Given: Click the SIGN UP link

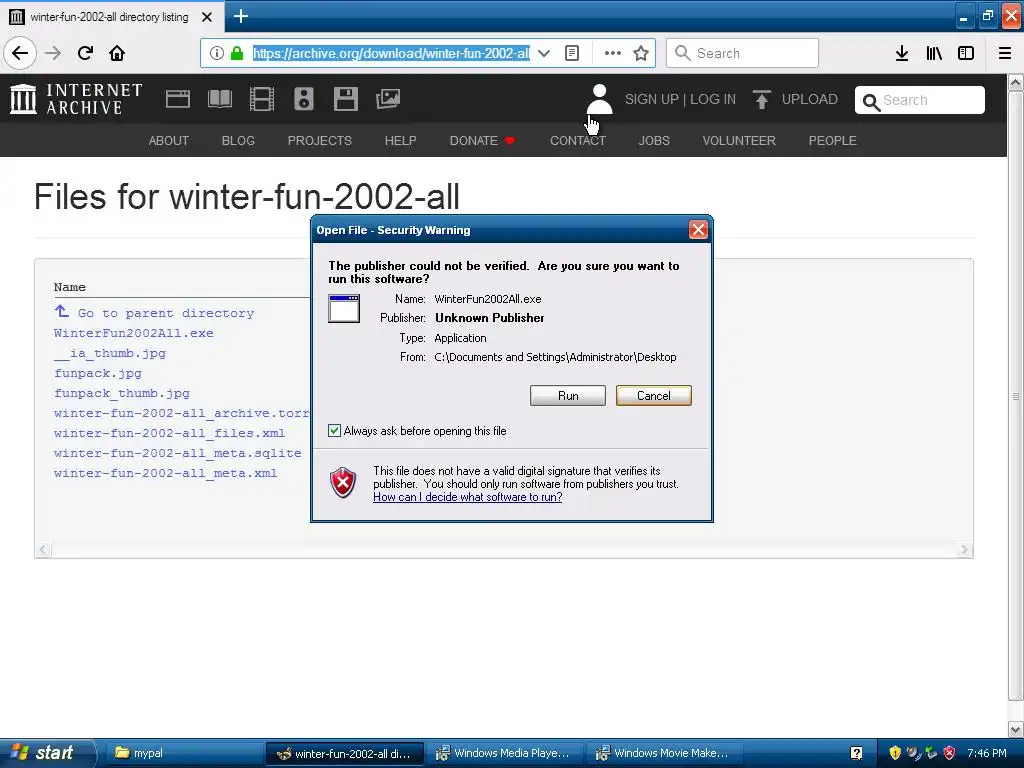Looking at the screenshot, I should tap(652, 99).
